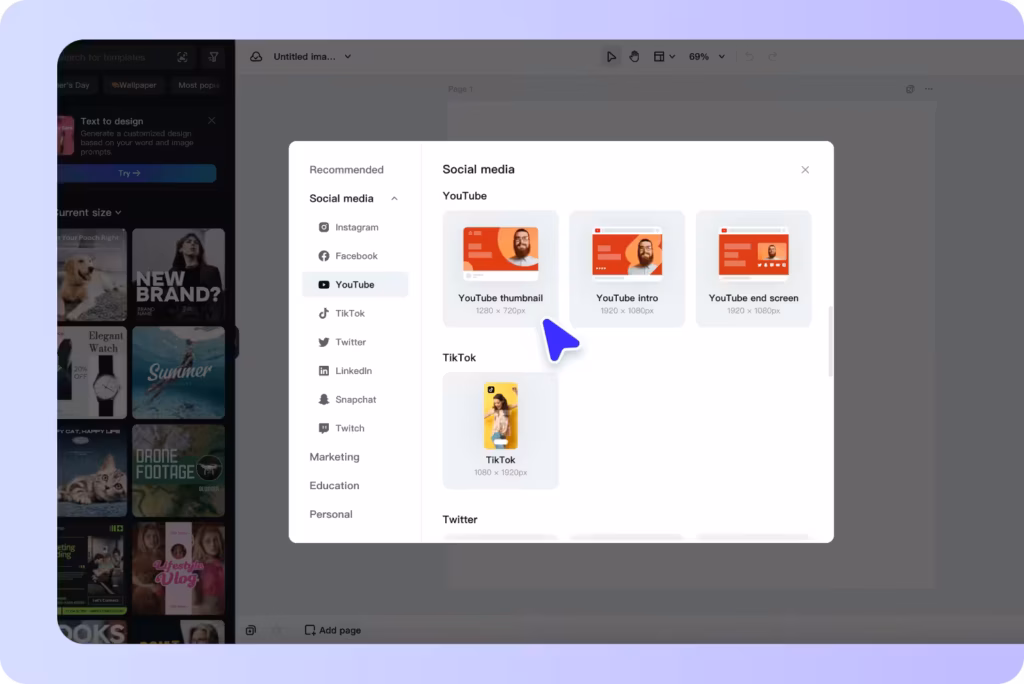Go to the Education category
The height and width of the screenshot is (684, 1024).
point(334,486)
